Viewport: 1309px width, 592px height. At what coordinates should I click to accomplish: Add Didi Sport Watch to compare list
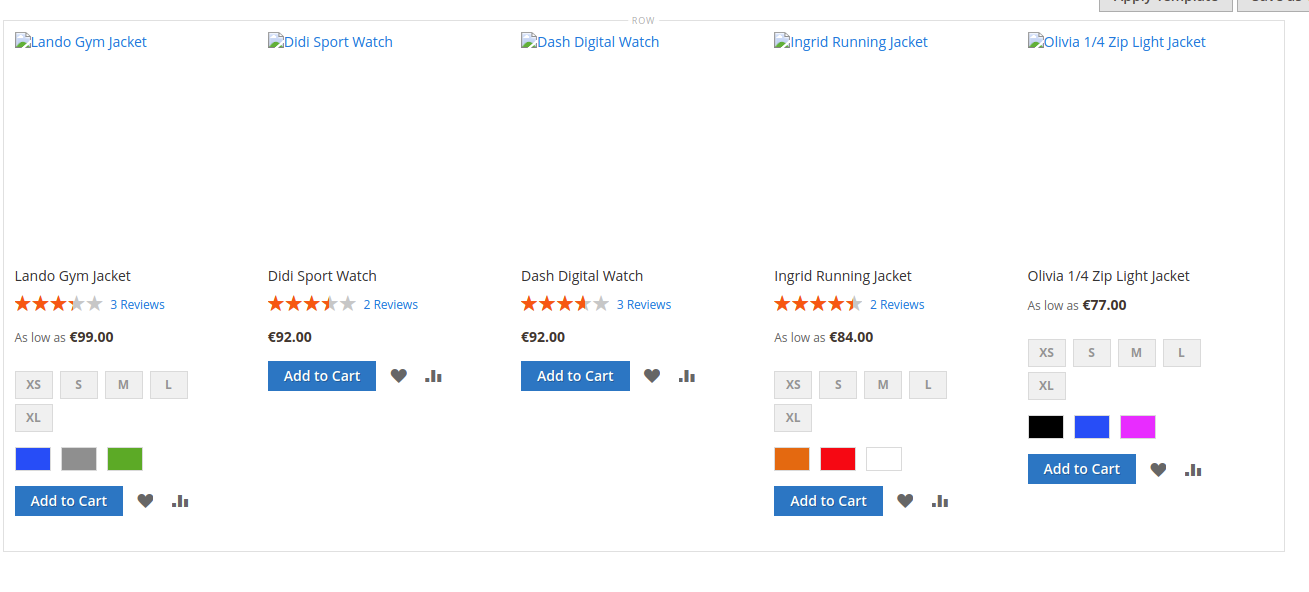(x=433, y=375)
